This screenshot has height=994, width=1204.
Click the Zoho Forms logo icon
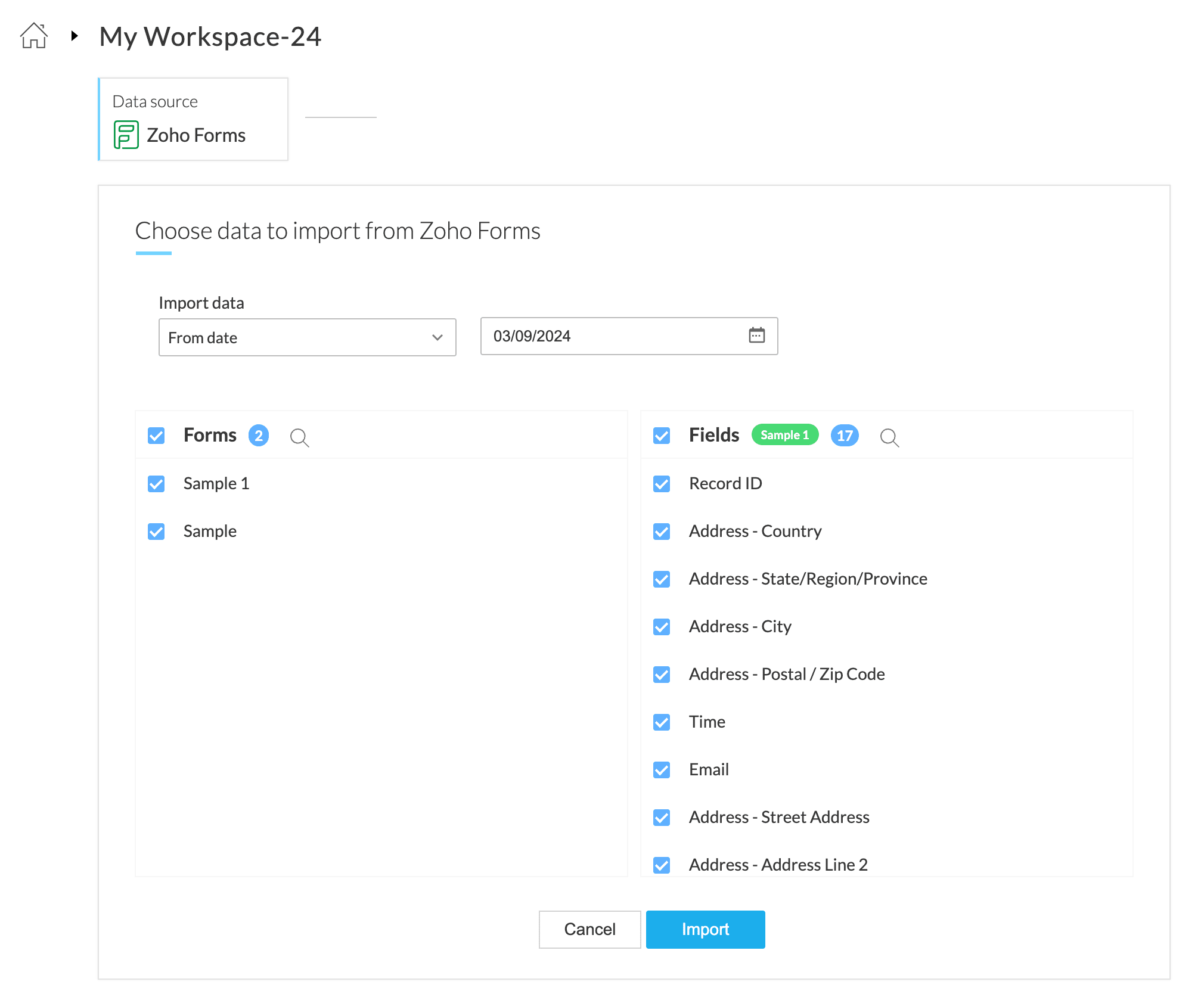click(x=126, y=135)
